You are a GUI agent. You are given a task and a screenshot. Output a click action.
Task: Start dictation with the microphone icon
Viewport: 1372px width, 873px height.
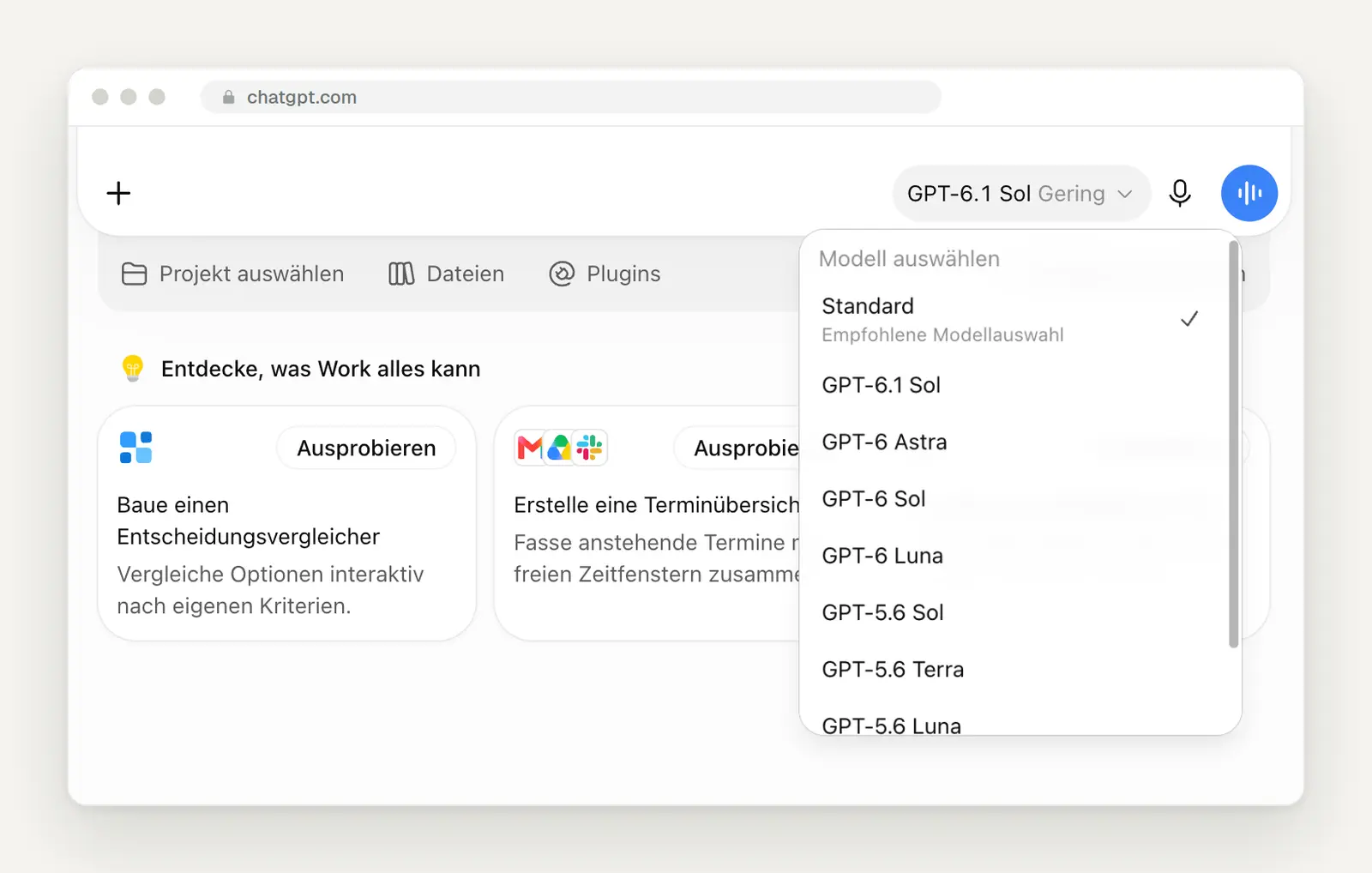(x=1180, y=193)
